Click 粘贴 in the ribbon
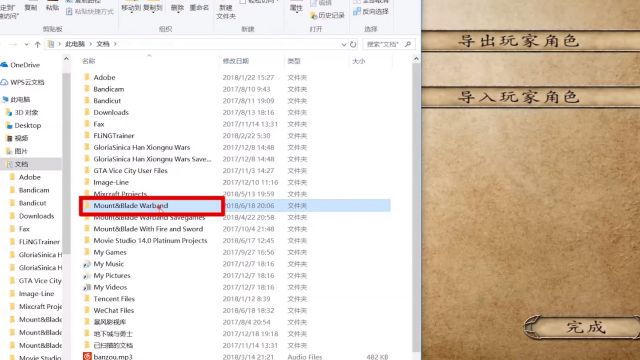Screen dimensions: 640x360 pos(52,7)
